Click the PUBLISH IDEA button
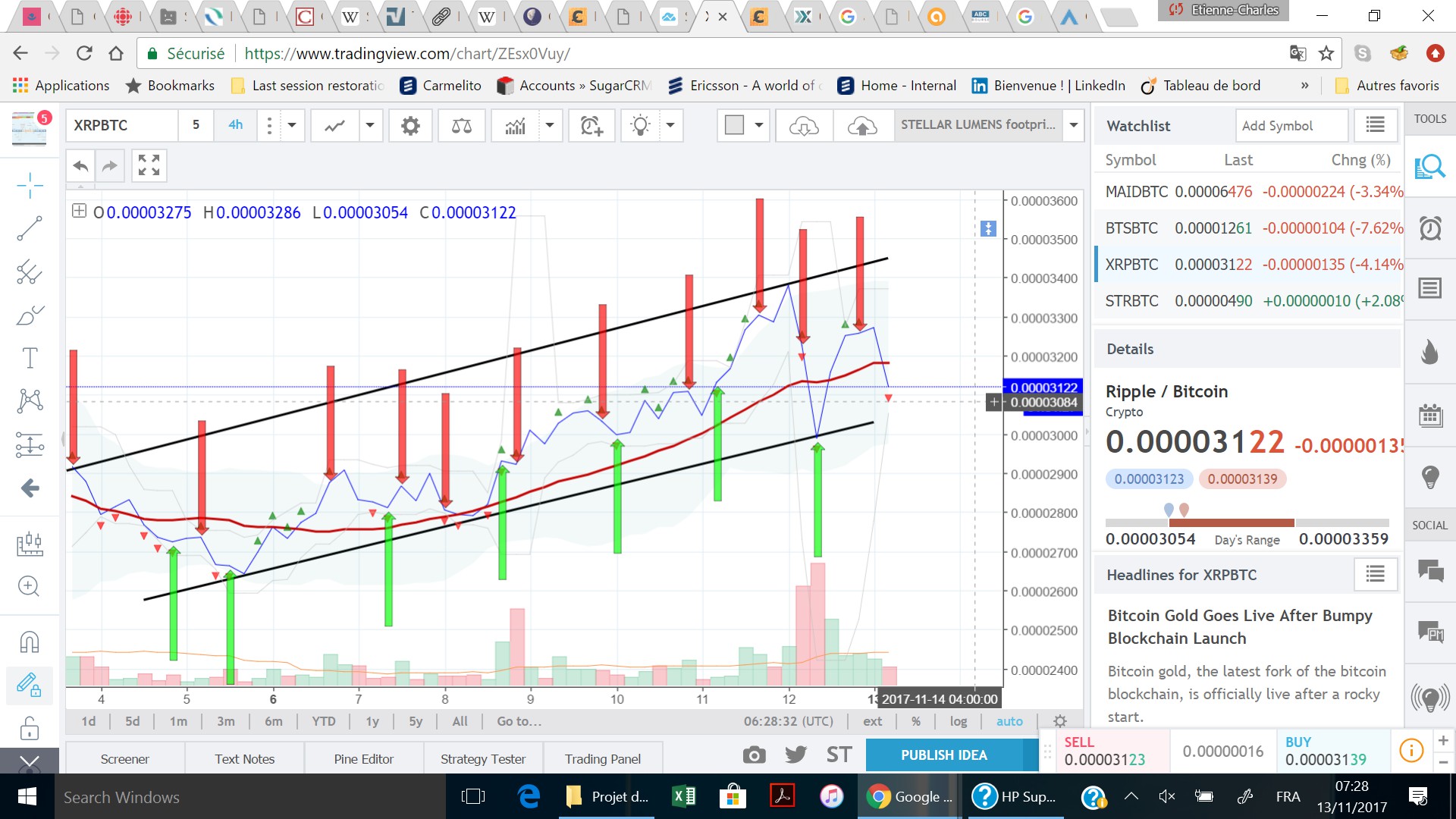 [x=943, y=755]
